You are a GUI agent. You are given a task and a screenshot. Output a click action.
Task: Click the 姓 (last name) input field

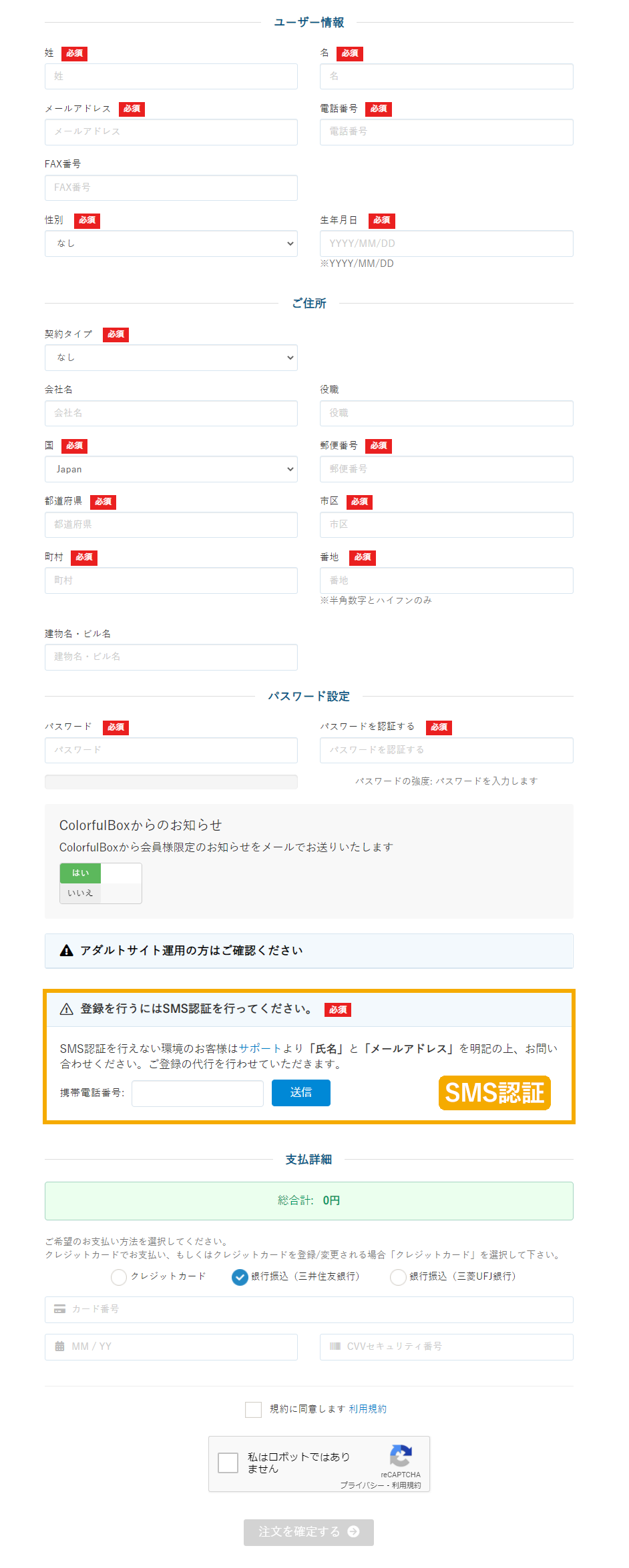pyautogui.click(x=171, y=76)
